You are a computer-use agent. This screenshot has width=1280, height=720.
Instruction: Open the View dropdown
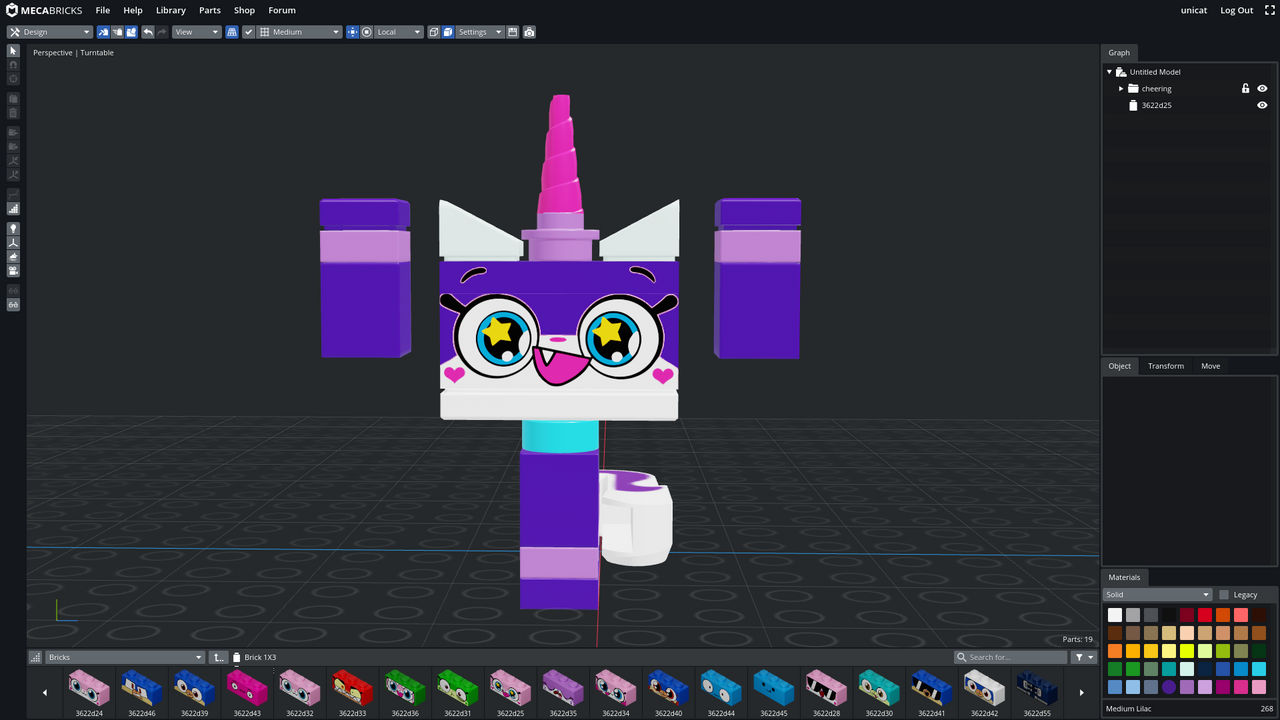pyautogui.click(x=196, y=32)
